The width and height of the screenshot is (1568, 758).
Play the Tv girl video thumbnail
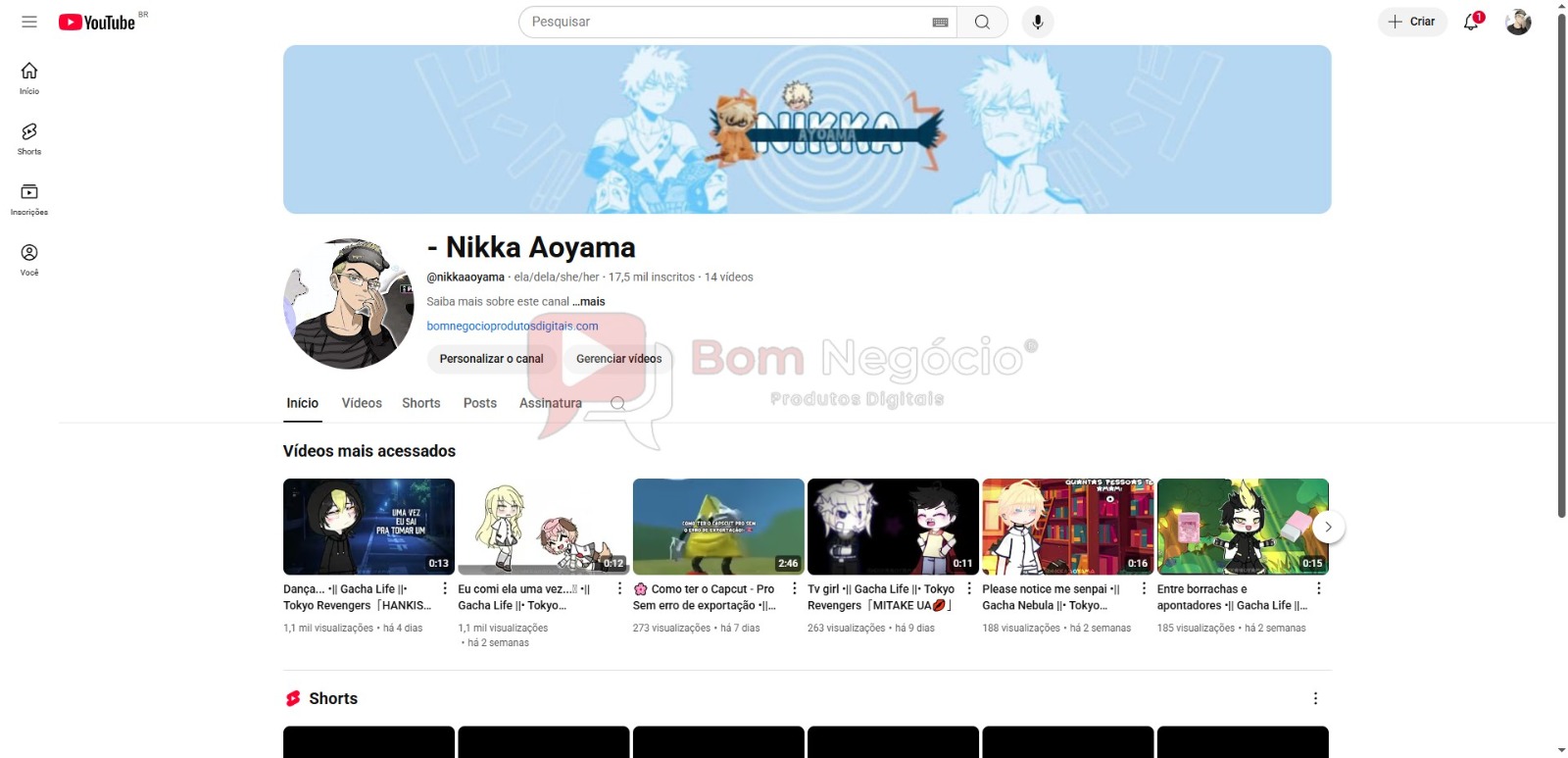point(893,527)
